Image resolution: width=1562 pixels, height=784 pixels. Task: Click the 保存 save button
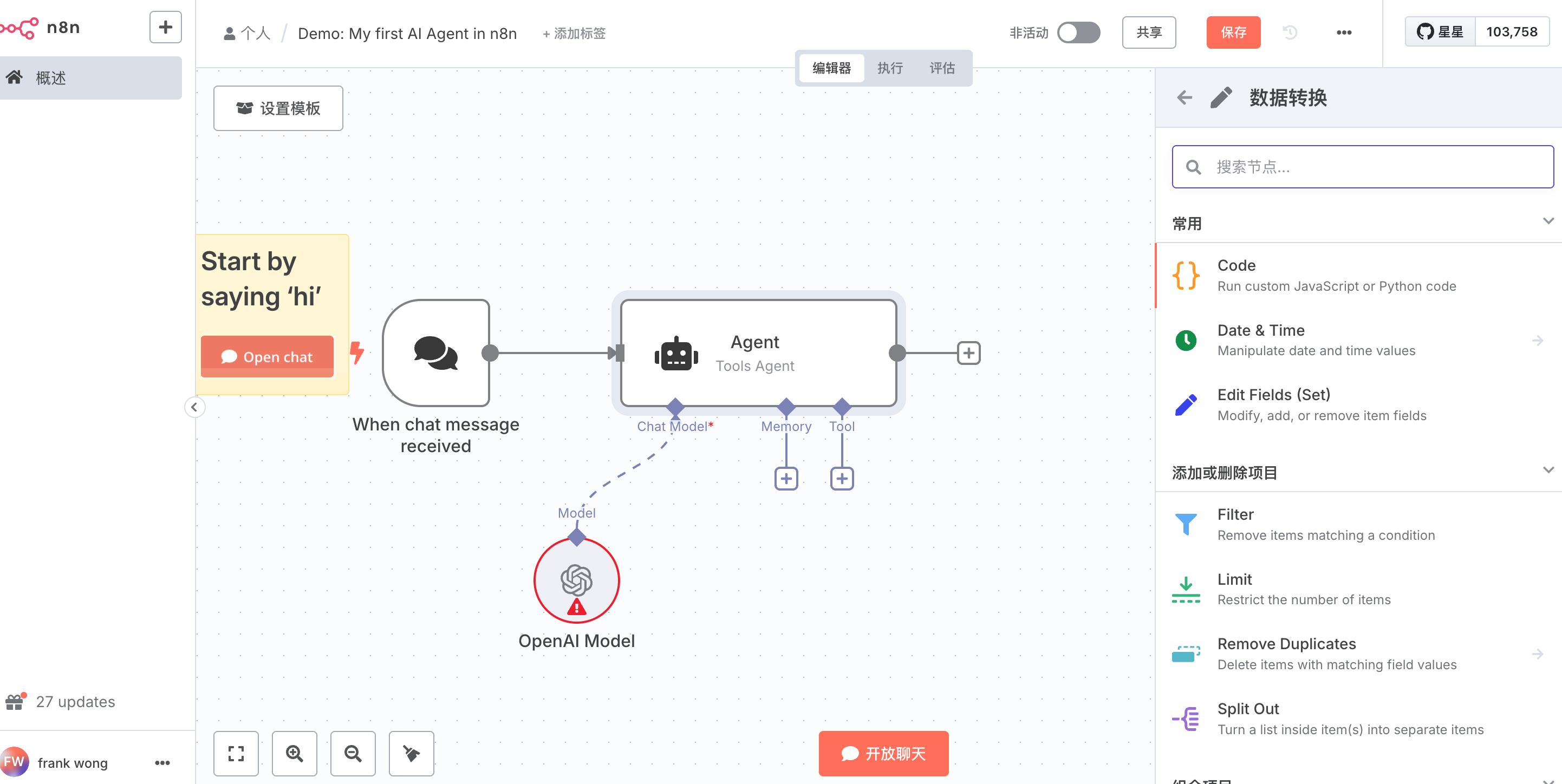[x=1233, y=32]
